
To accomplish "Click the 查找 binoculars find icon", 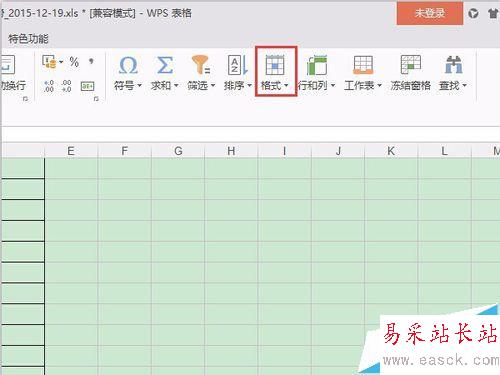I will pos(453,65).
